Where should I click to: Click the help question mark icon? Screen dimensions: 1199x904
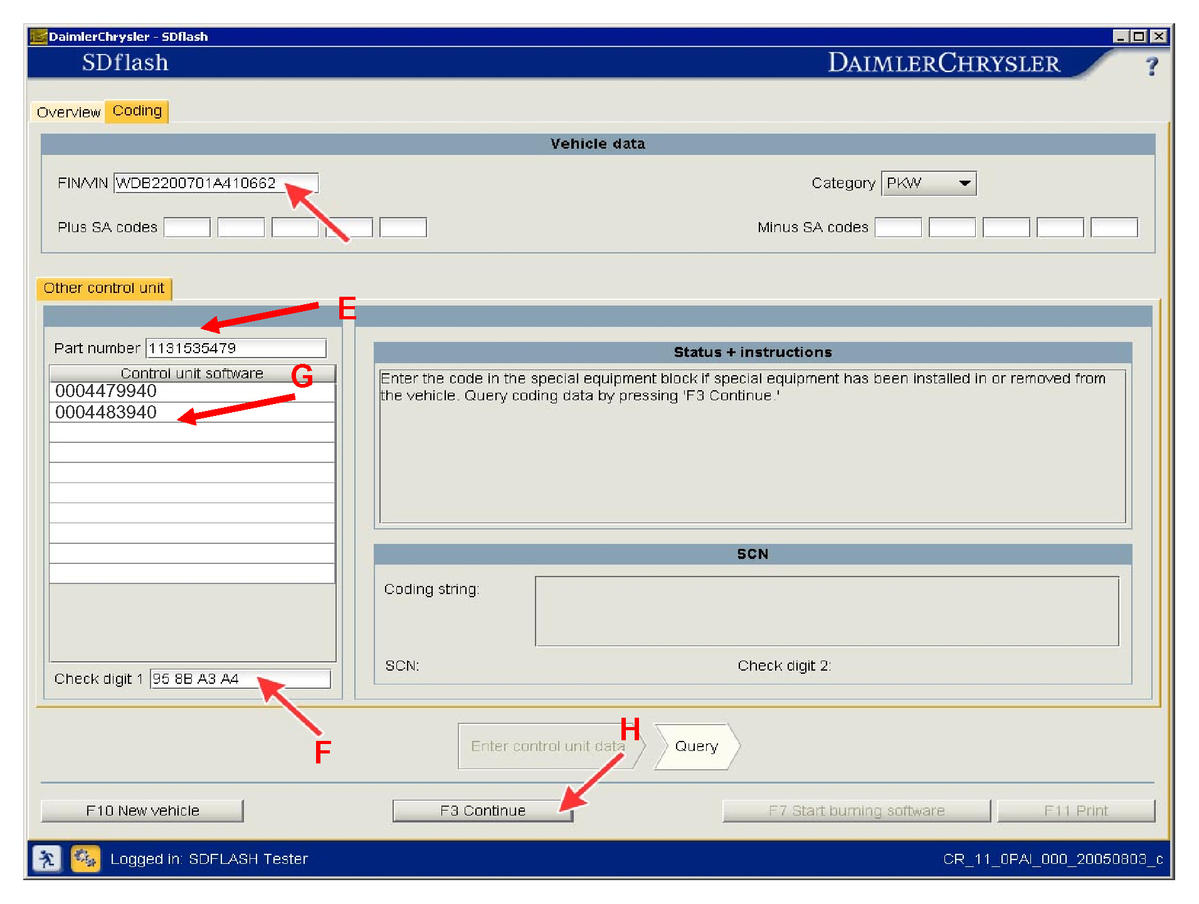click(1151, 66)
